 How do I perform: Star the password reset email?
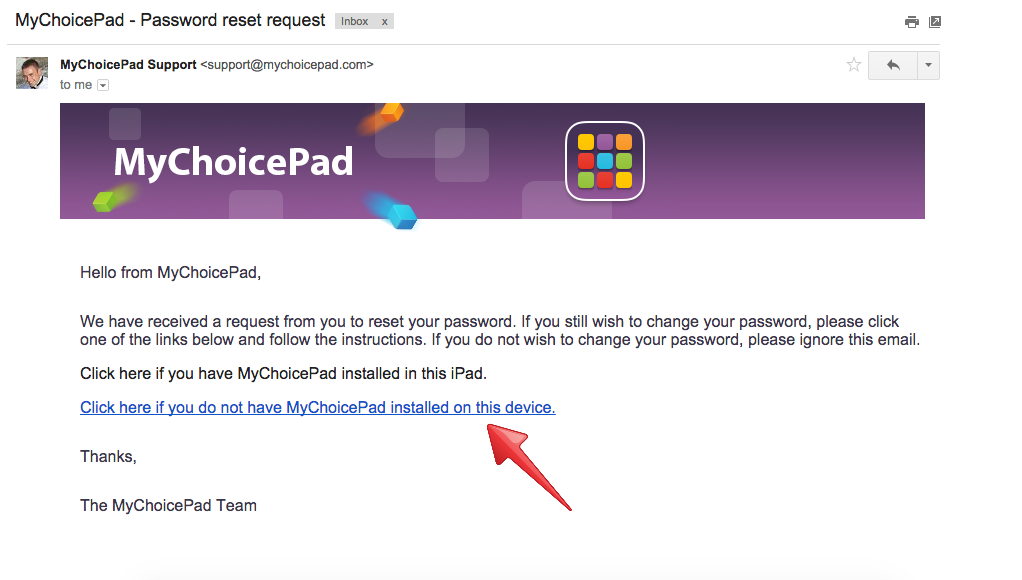click(x=854, y=65)
